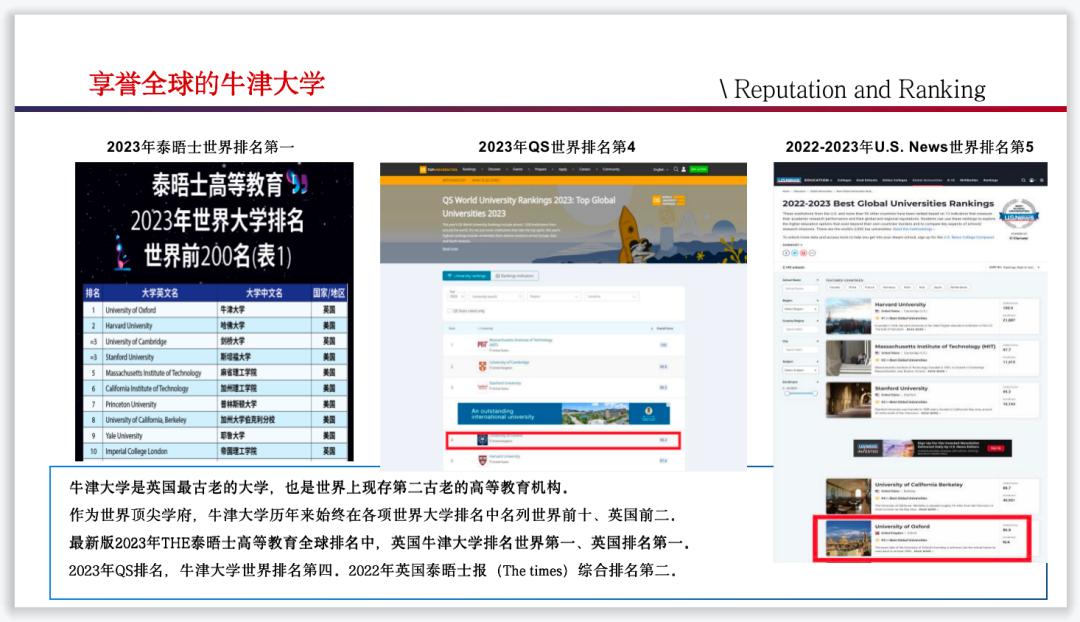This screenshot has width=1080, height=622.
Task: Click the Cambridge crest in the QS ranking list
Action: coord(483,366)
